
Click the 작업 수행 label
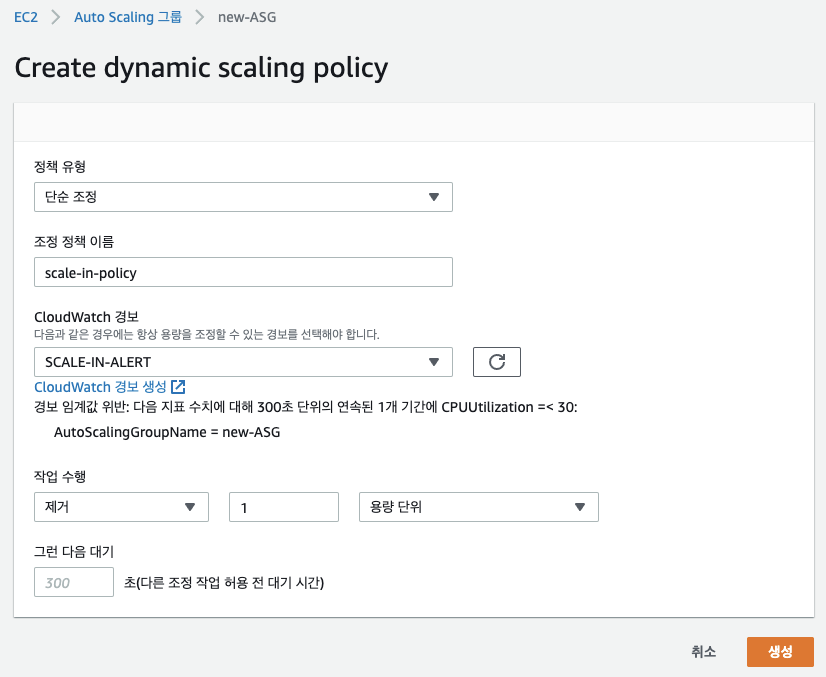[x=60, y=476]
